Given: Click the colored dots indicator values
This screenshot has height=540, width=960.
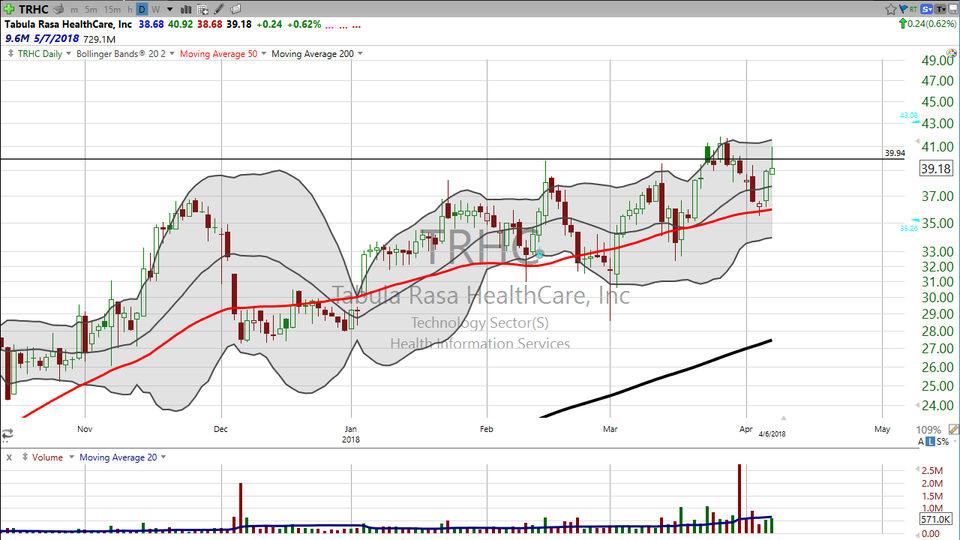Looking at the screenshot, I should click(343, 26).
